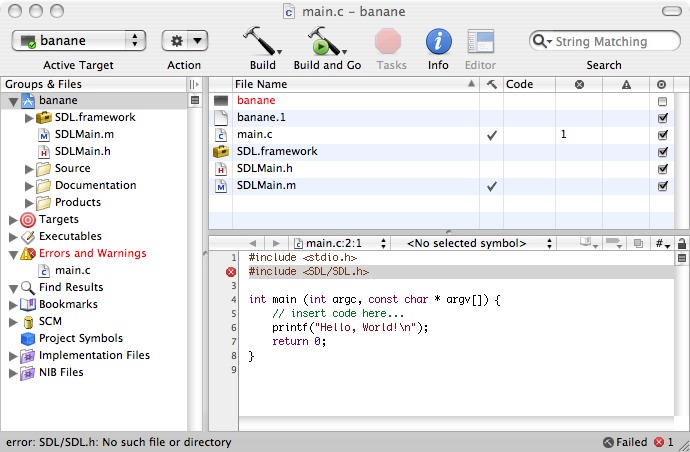Expand the Source folder

(x=29, y=169)
